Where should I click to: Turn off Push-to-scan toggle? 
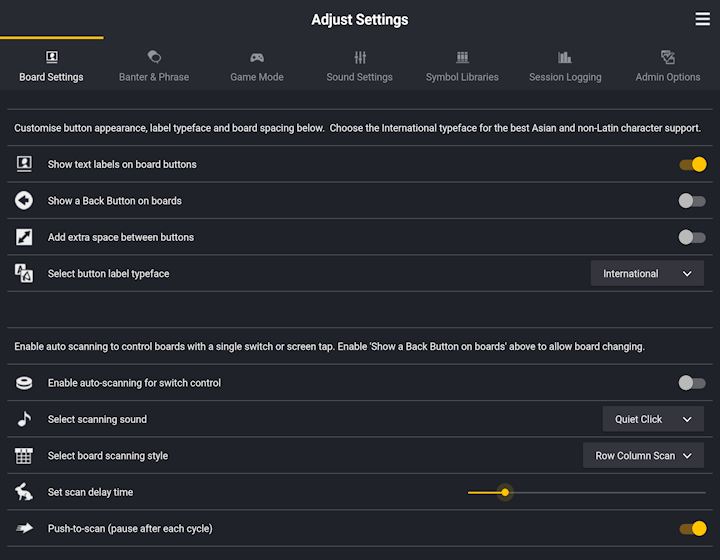(693, 528)
